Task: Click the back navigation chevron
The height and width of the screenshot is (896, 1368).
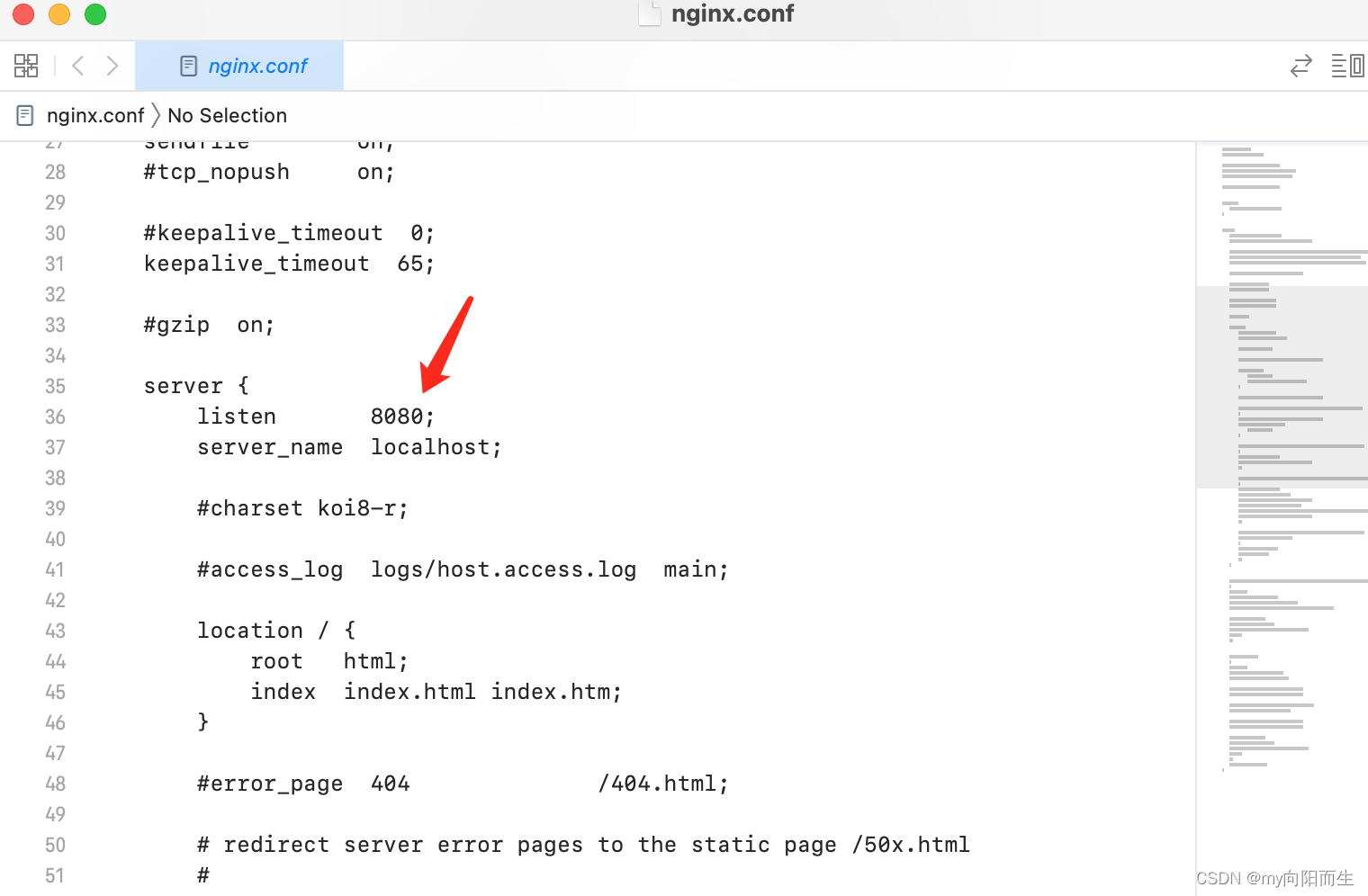Action: click(x=77, y=65)
